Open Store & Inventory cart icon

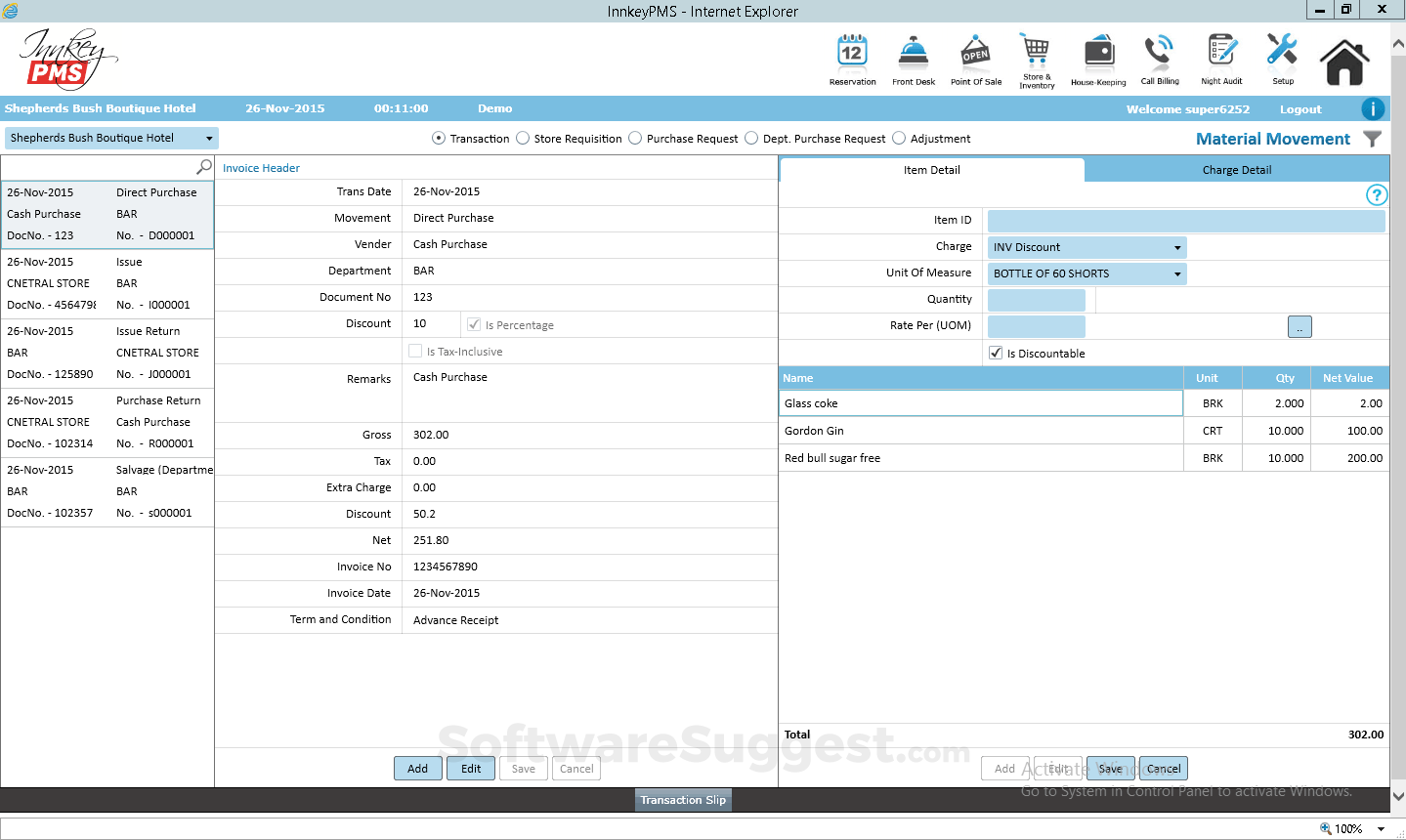1036,50
